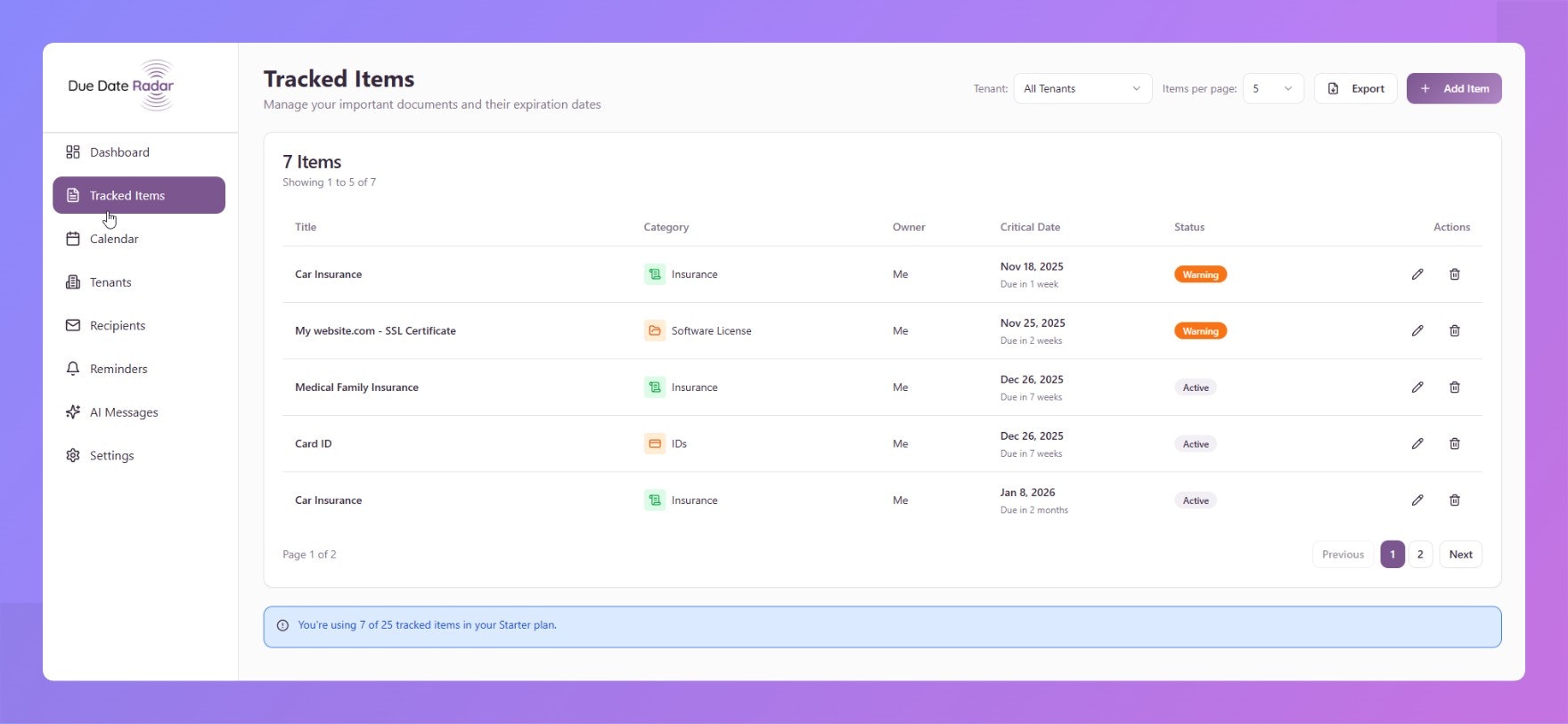Click the 'Due in 2 months' text
Image resolution: width=1568 pixels, height=724 pixels.
tap(1033, 510)
